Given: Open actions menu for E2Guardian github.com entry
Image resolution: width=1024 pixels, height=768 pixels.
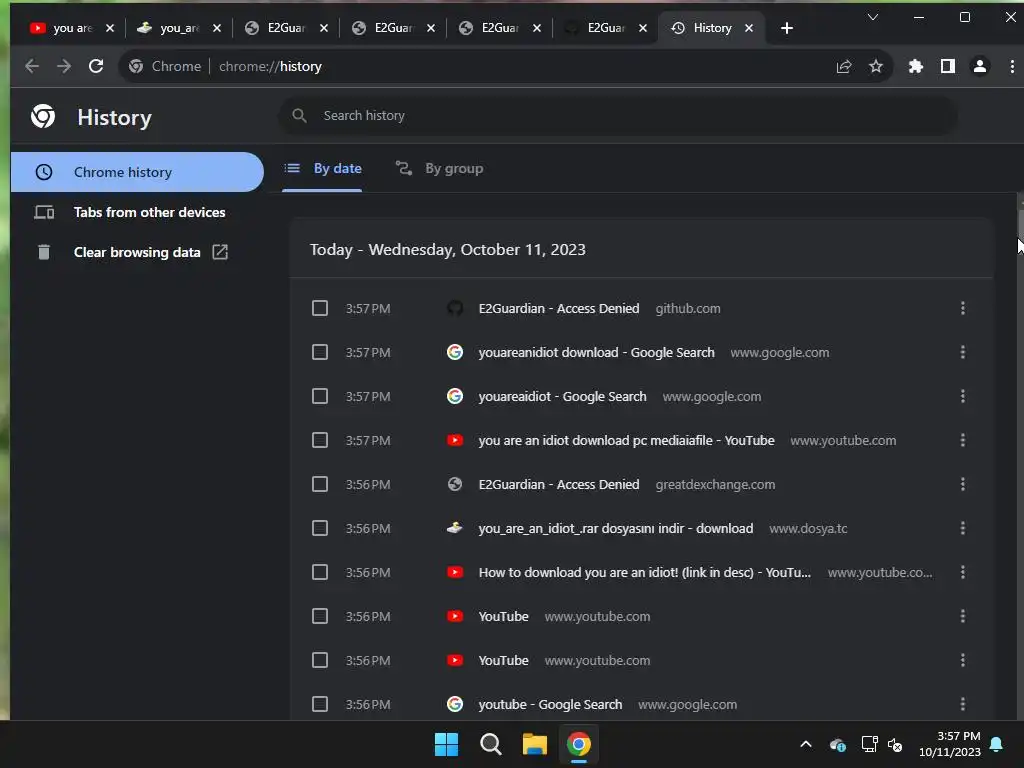Looking at the screenshot, I should click(x=963, y=308).
